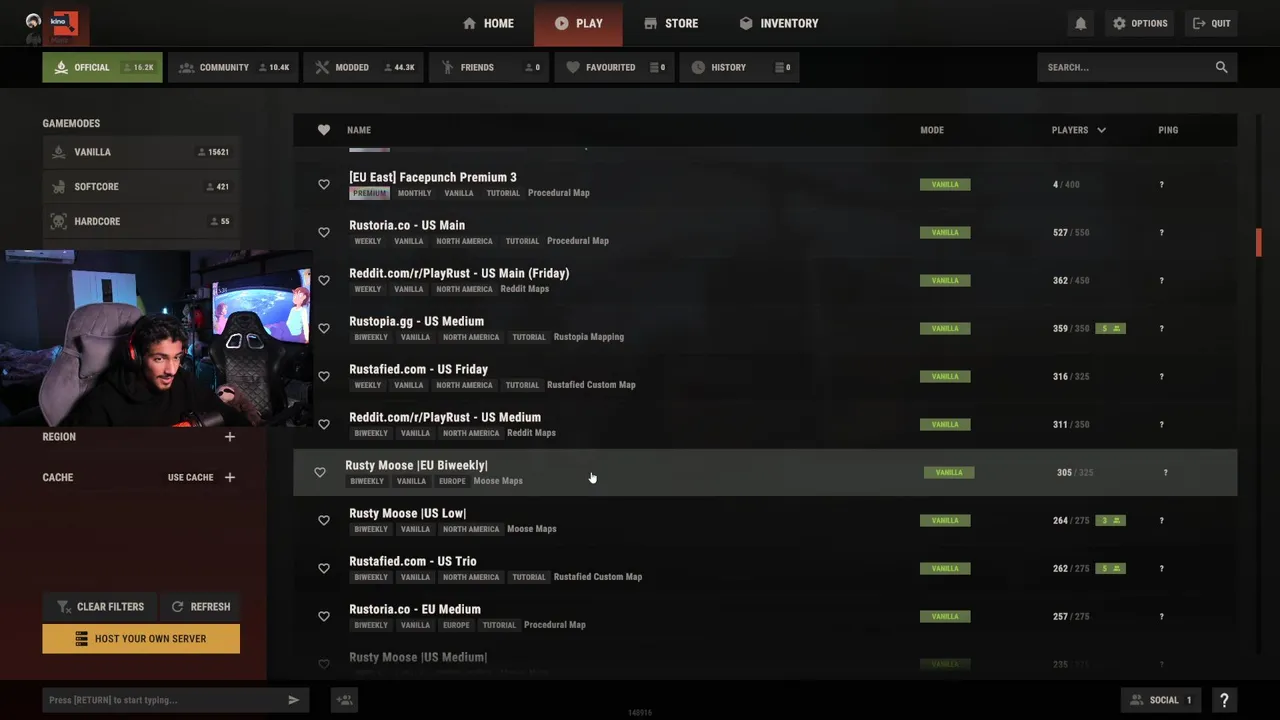1280x720 pixels.
Task: Open the Store tab
Action: pyautogui.click(x=671, y=23)
